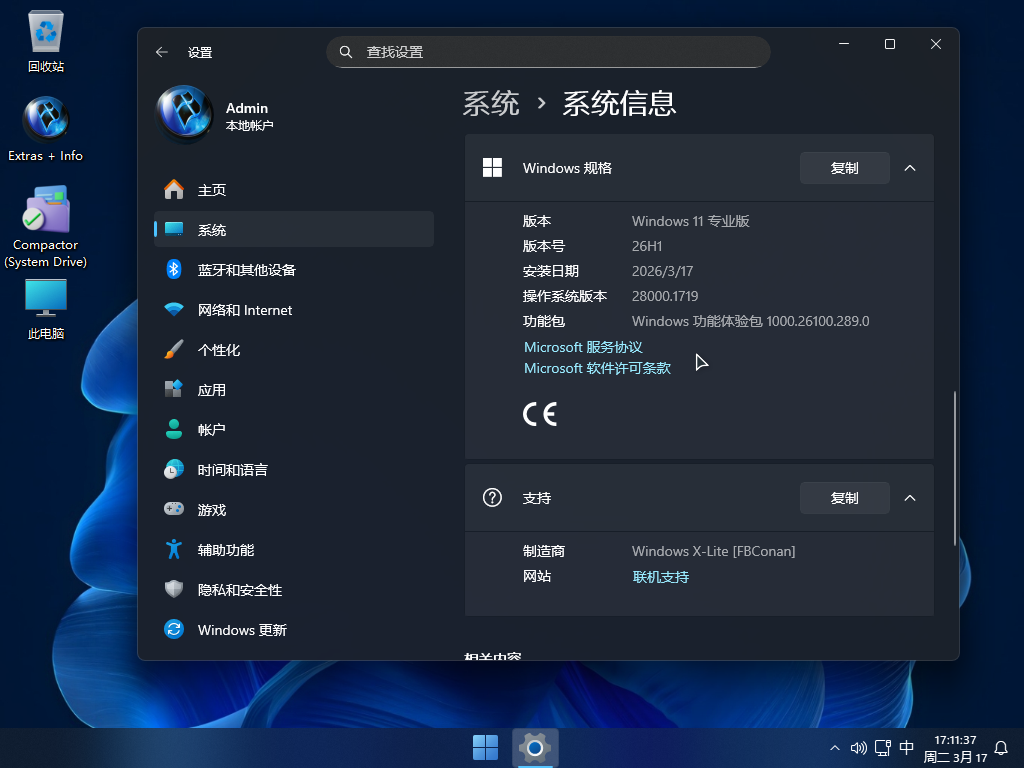Image resolution: width=1024 pixels, height=768 pixels.
Task: Open the online support link
Action: tap(660, 576)
